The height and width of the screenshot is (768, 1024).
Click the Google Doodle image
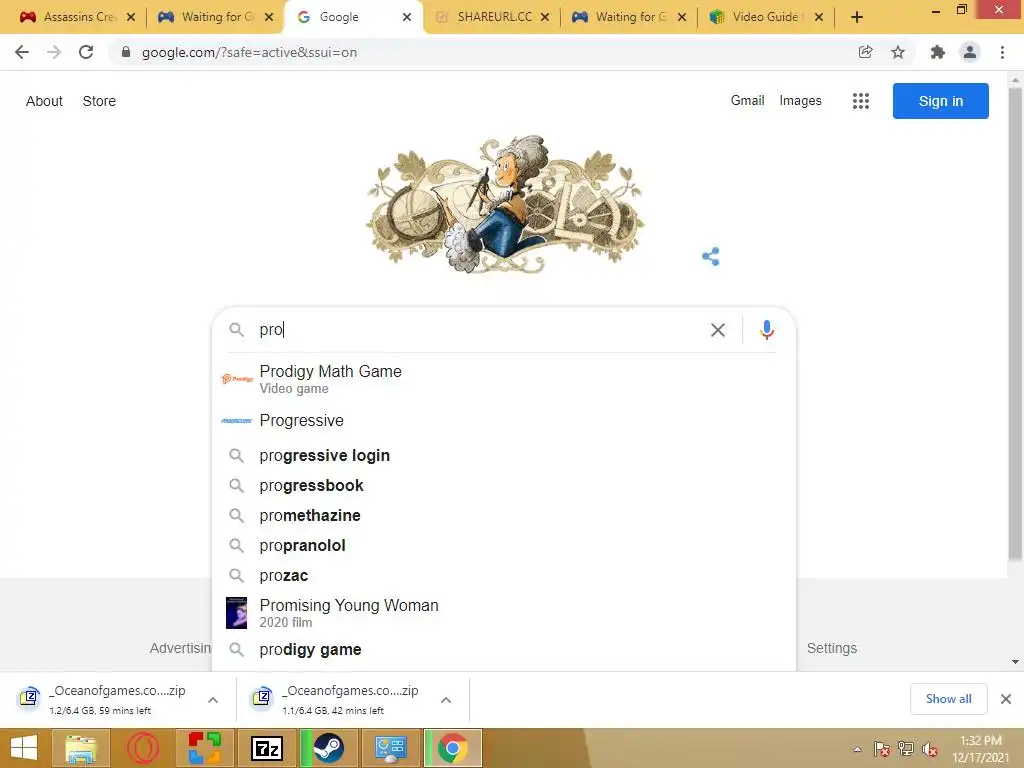(505, 204)
